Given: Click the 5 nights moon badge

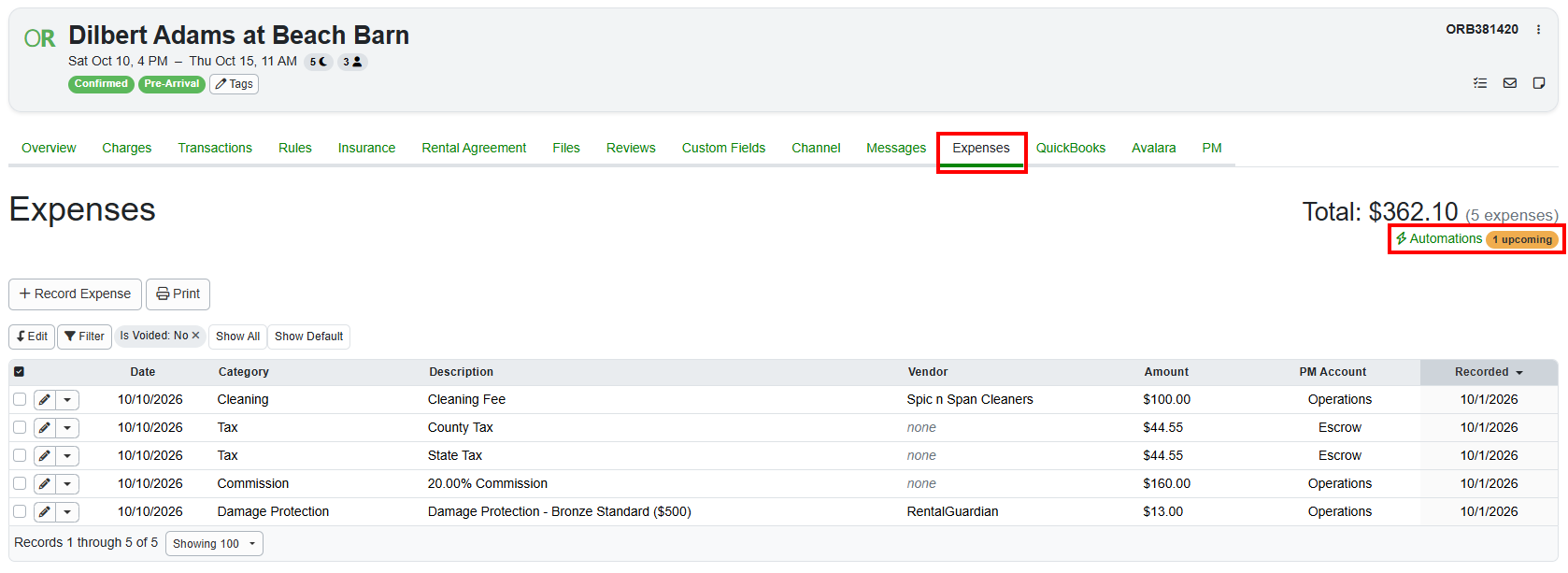Looking at the screenshot, I should (319, 62).
